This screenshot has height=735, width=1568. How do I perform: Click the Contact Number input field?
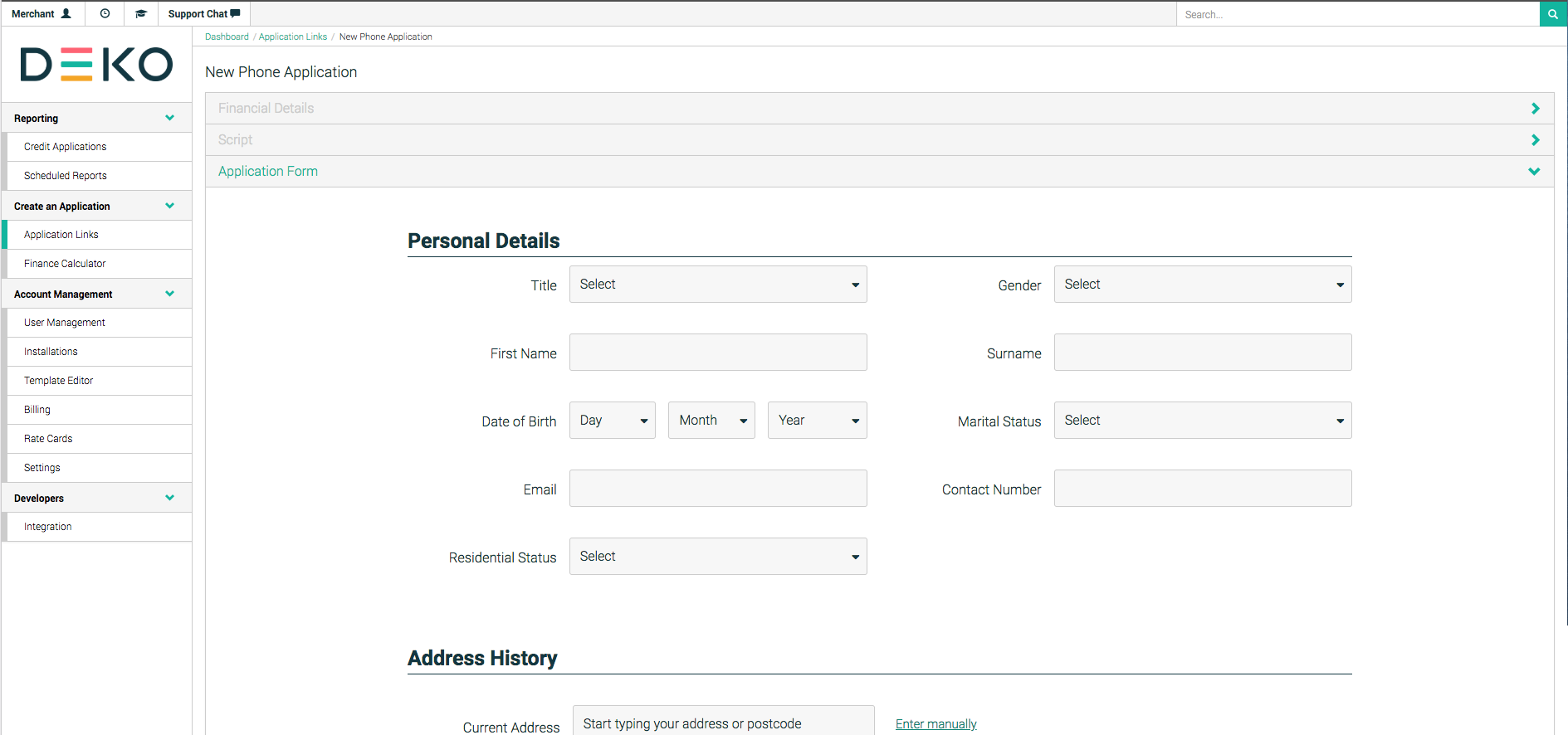[1203, 489]
